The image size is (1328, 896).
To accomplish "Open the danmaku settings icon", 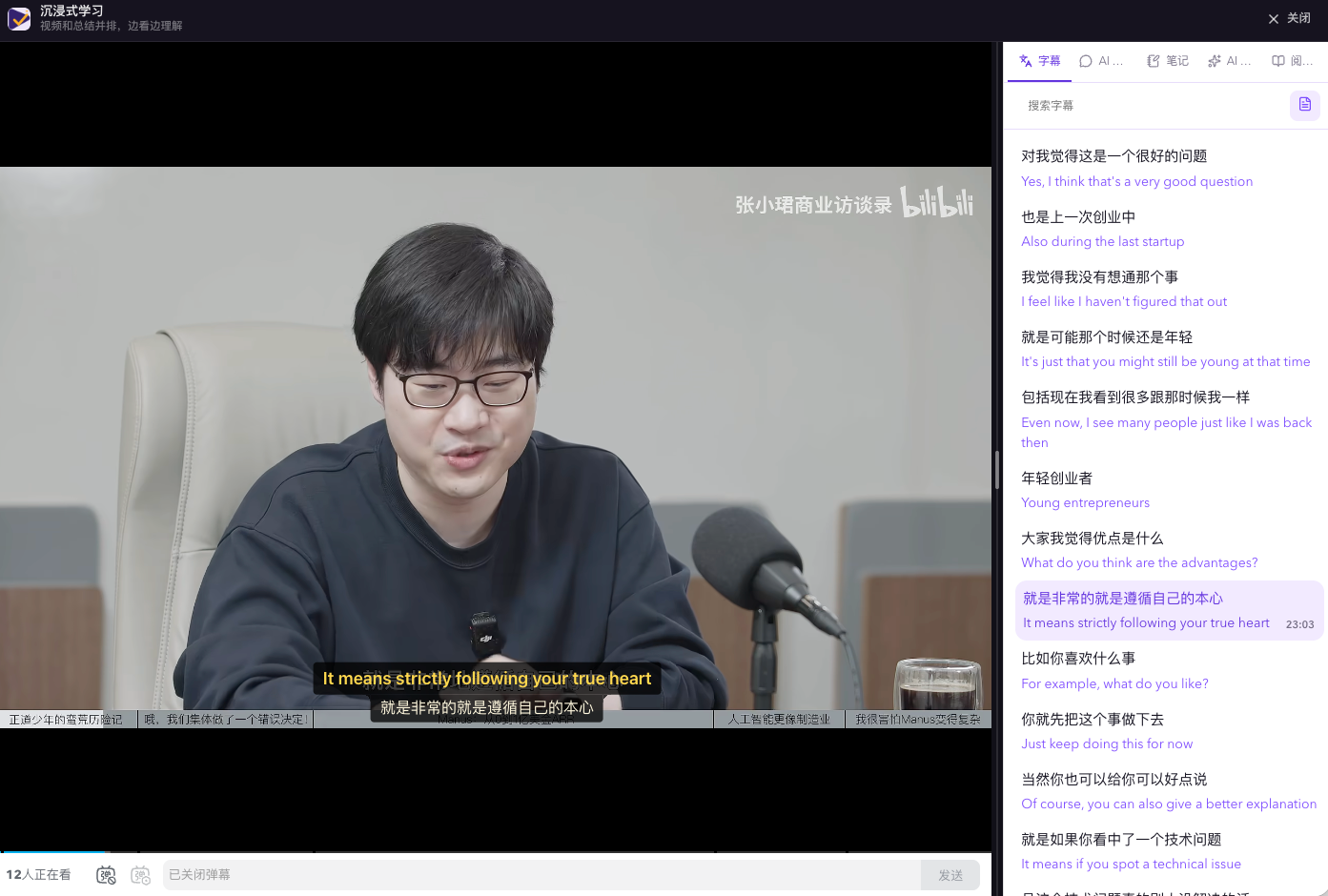I will [140, 875].
